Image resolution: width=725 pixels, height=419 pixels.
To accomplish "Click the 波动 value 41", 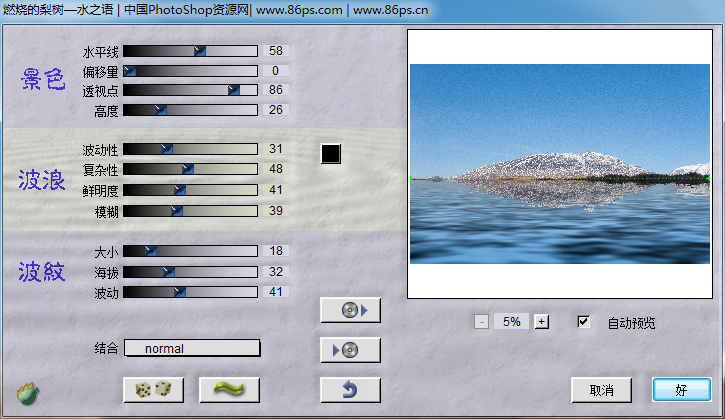I will point(276,292).
